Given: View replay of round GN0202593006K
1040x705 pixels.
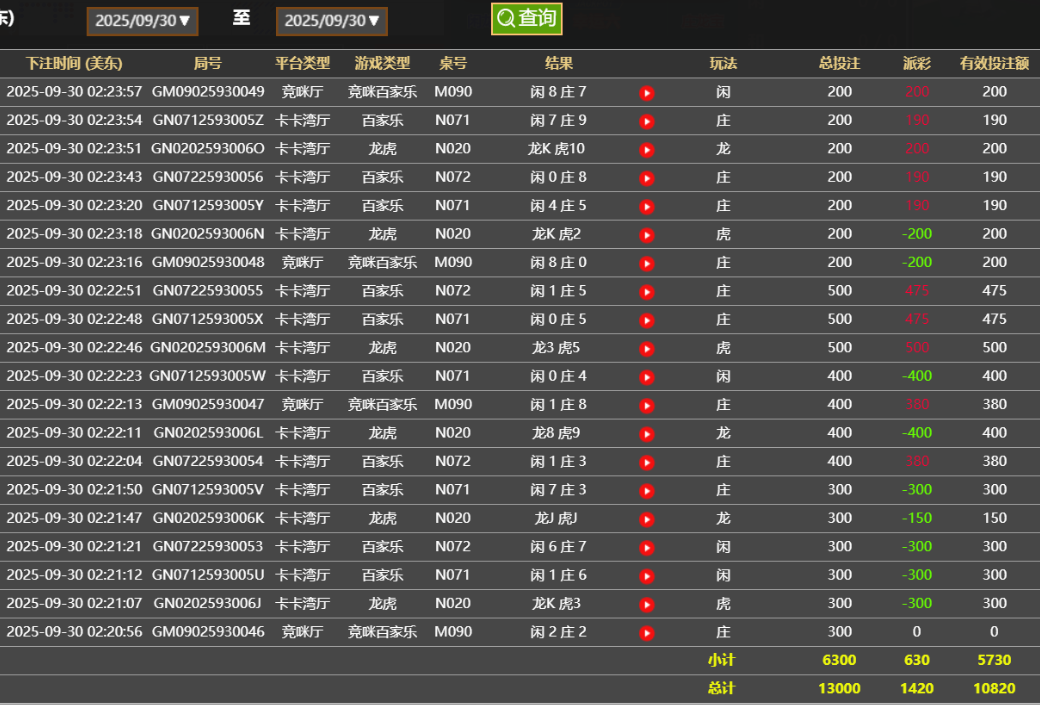Looking at the screenshot, I should (647, 518).
